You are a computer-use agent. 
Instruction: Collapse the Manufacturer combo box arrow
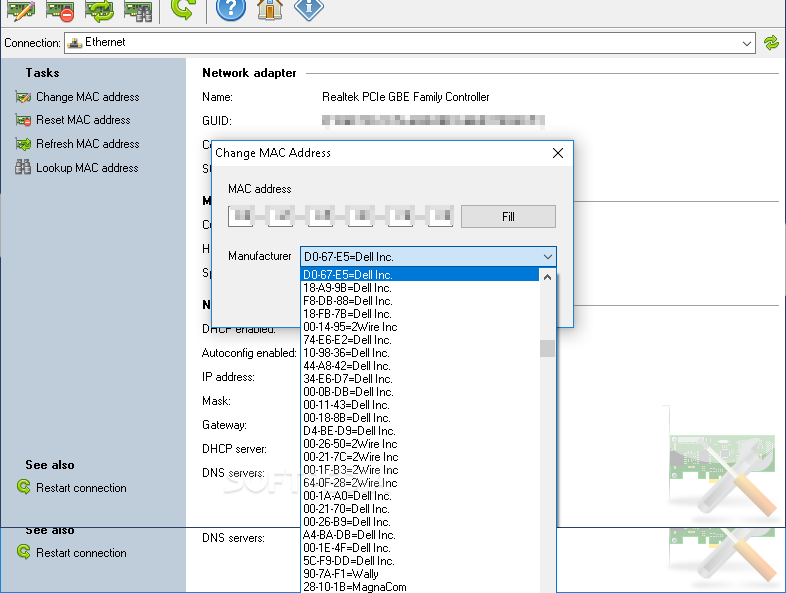coord(547,257)
